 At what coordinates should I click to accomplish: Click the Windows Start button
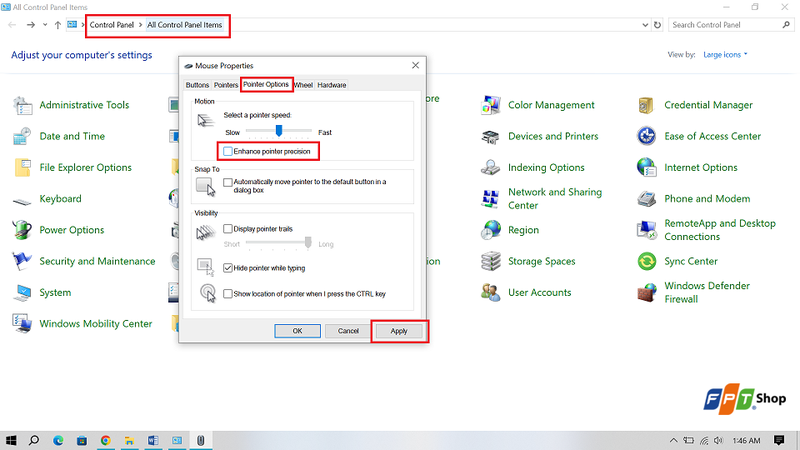tap(11, 440)
